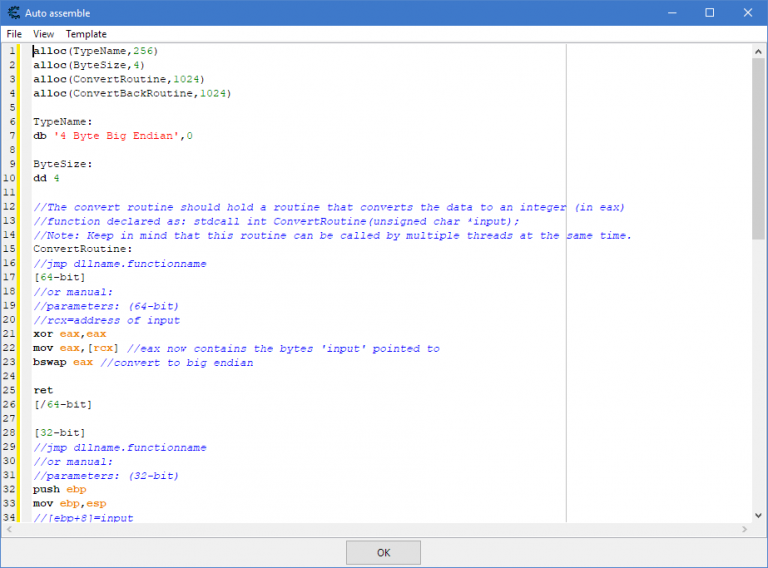Maximize the Auto assemble window
Image resolution: width=768 pixels, height=568 pixels.
(709, 13)
